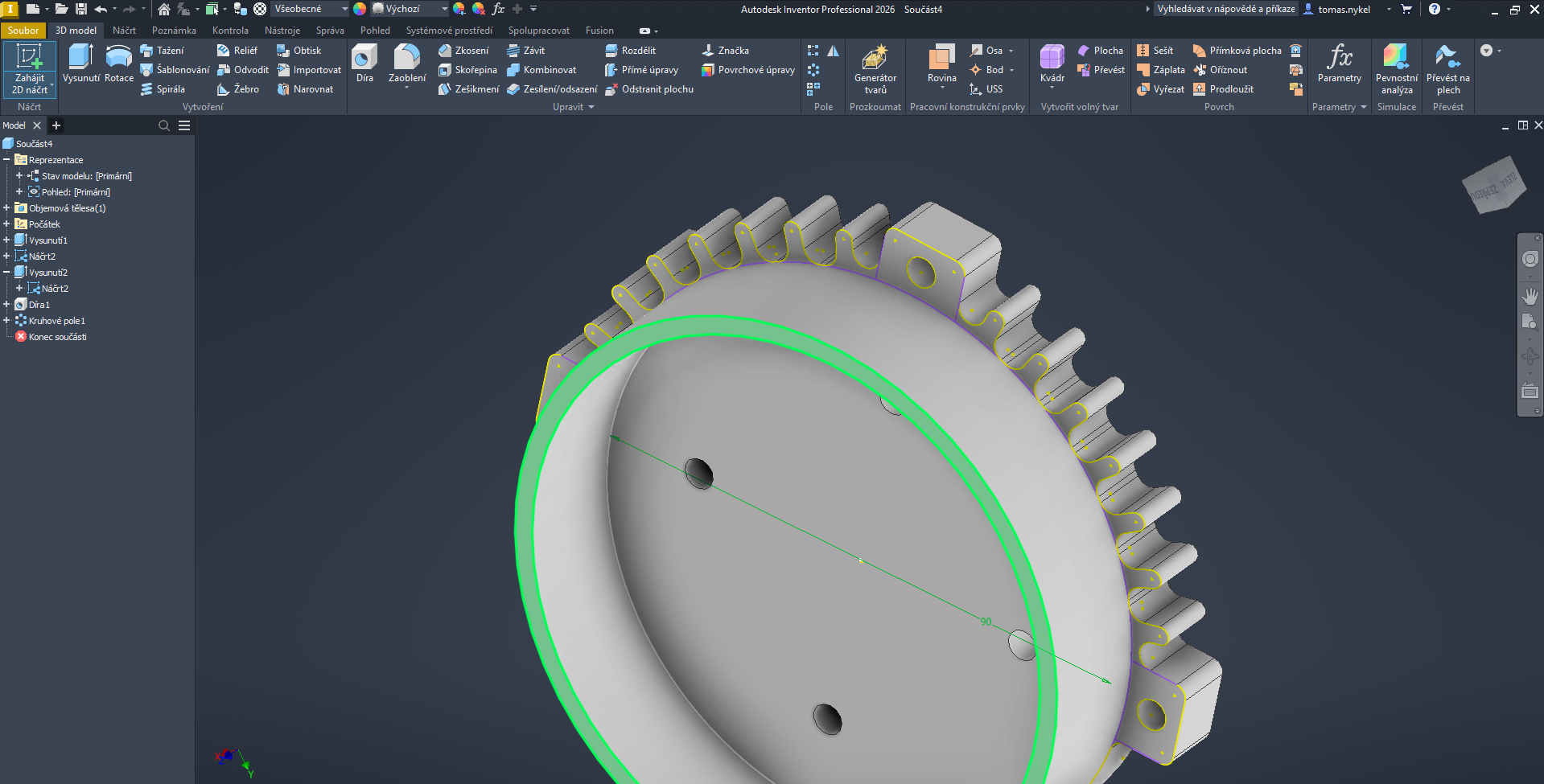Open the model browser hamburger menu

coord(184,125)
